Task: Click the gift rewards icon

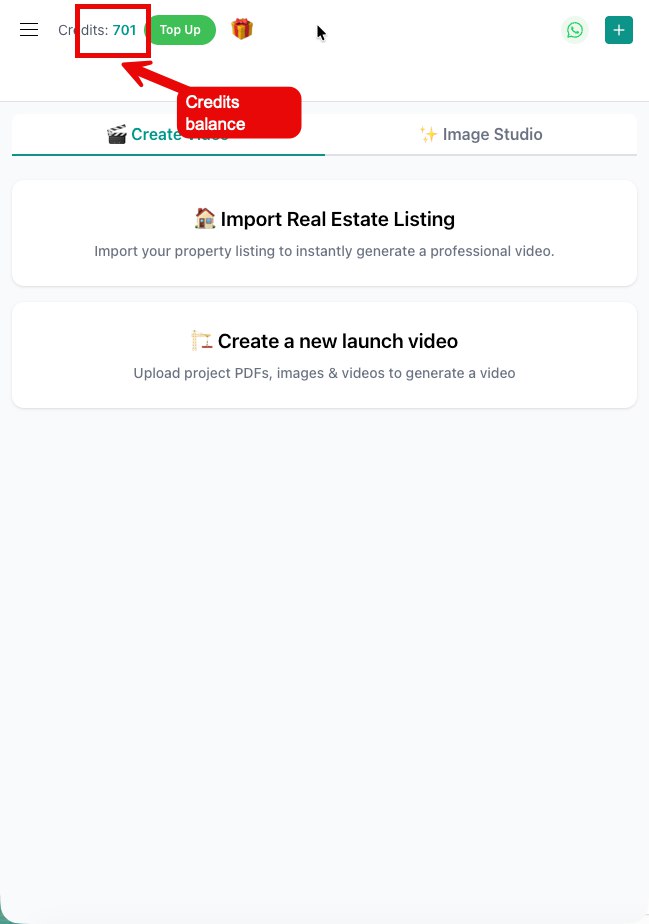Action: pos(241,28)
